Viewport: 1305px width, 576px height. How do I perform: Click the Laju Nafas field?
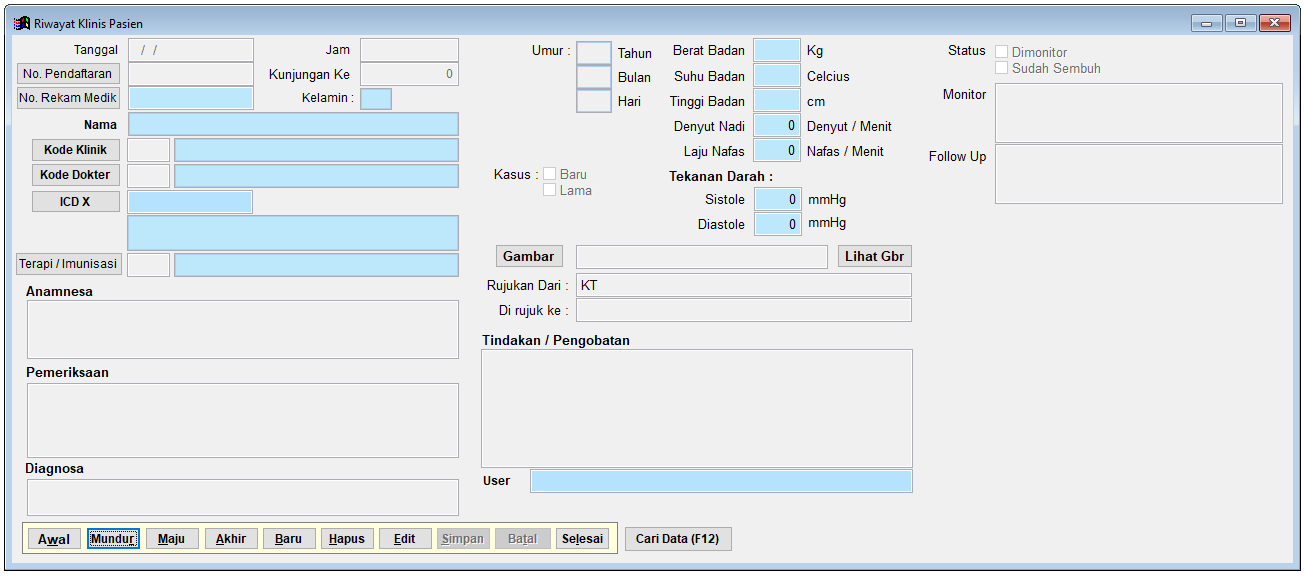pyautogui.click(x=777, y=150)
